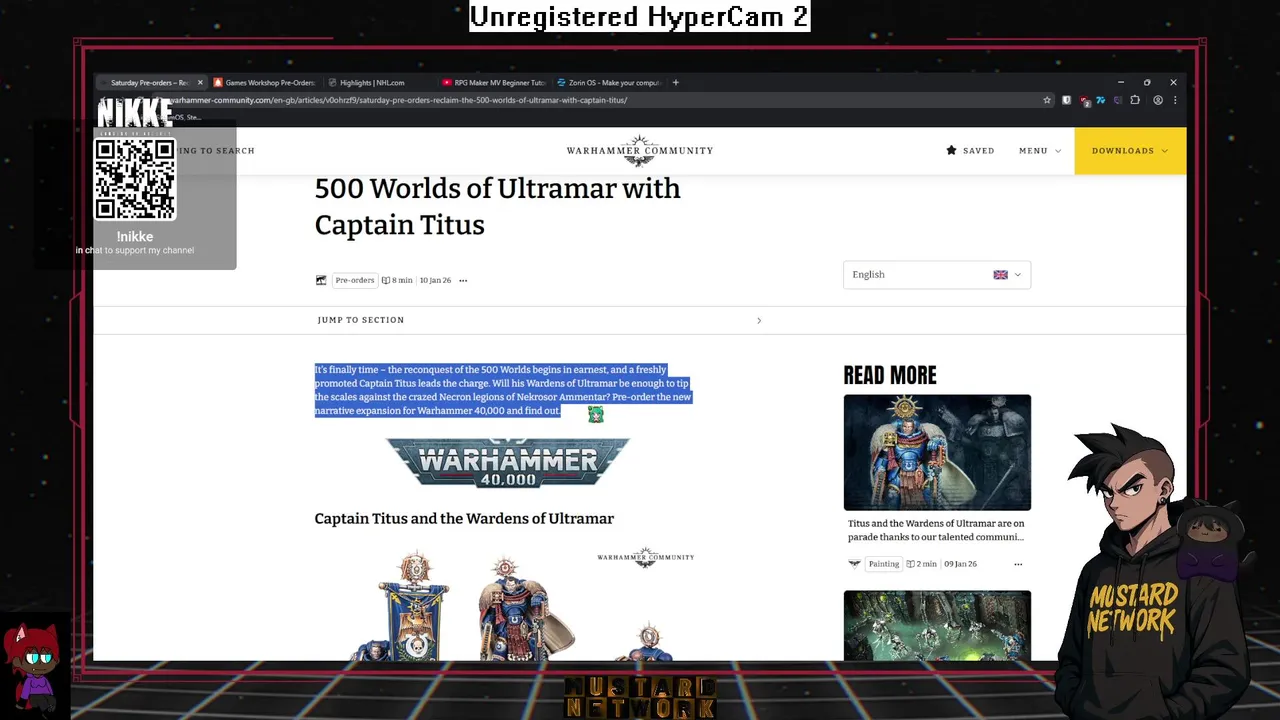Click the 2 min read time
The height and width of the screenshot is (720, 1280).
point(926,564)
